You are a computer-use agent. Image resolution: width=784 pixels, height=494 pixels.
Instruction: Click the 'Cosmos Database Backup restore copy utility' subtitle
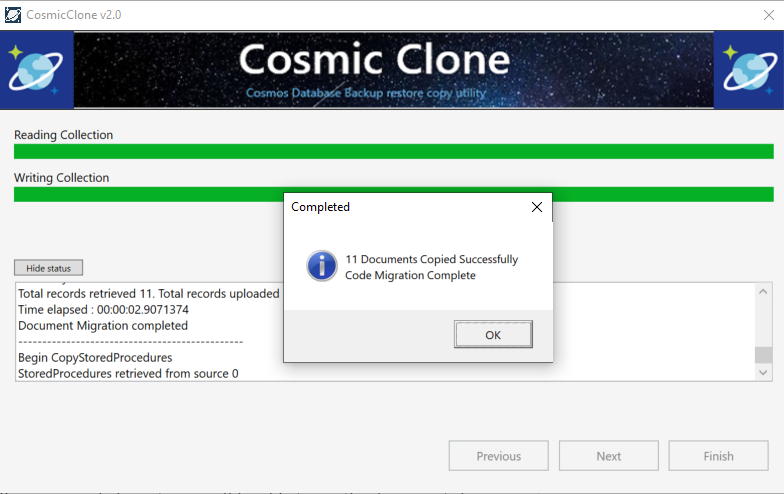[366, 93]
